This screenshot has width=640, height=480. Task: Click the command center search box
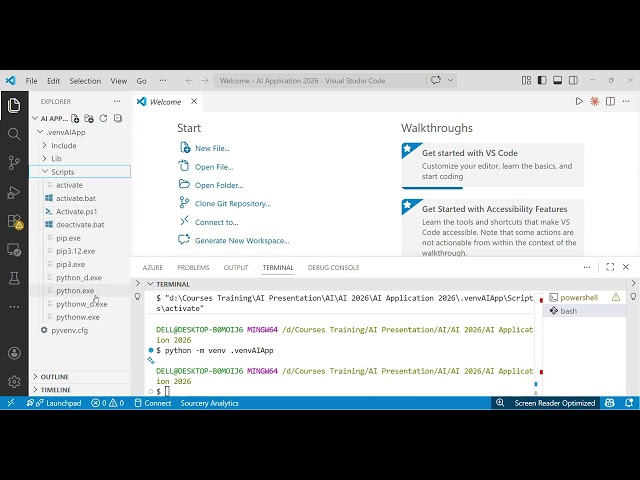320,80
